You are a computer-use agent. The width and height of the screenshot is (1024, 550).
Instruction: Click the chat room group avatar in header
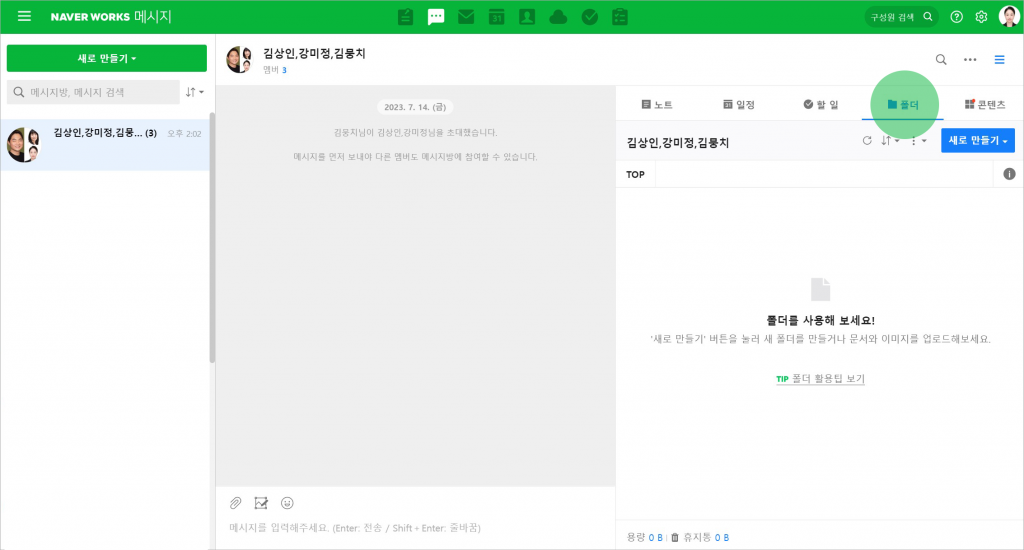(239, 59)
